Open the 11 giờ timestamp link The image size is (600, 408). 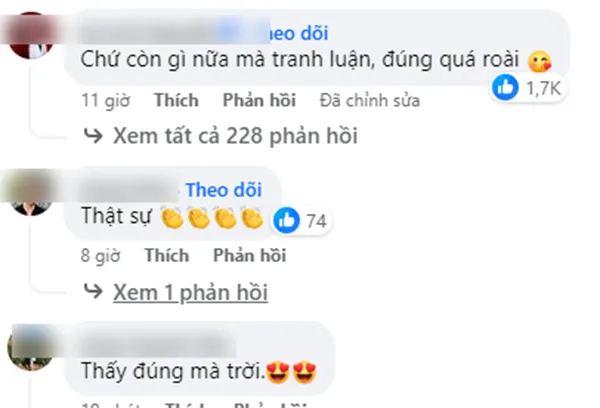click(106, 101)
